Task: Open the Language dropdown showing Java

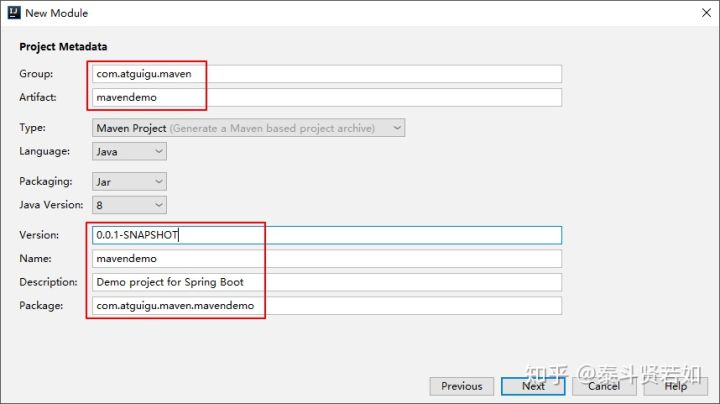Action: (129, 152)
